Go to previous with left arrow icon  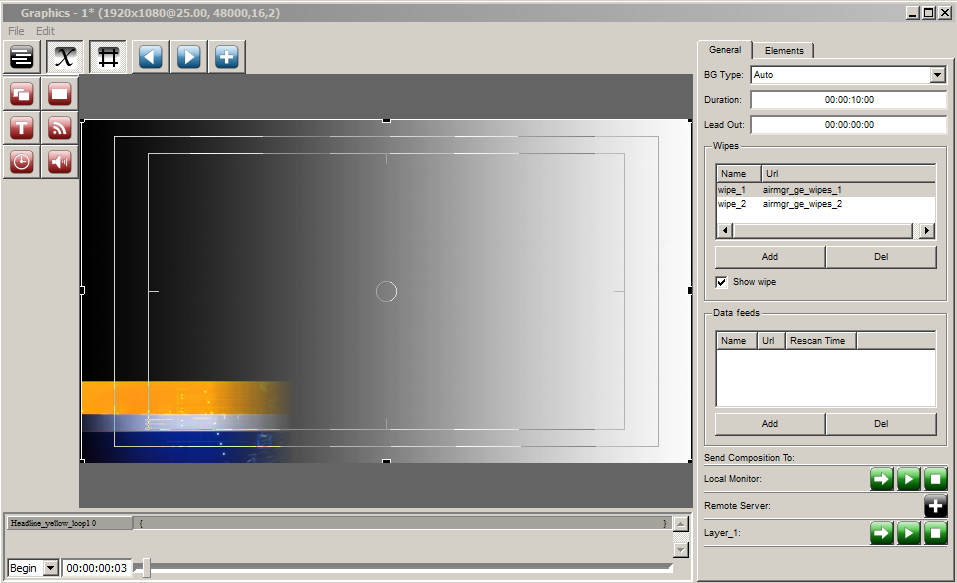click(x=151, y=57)
